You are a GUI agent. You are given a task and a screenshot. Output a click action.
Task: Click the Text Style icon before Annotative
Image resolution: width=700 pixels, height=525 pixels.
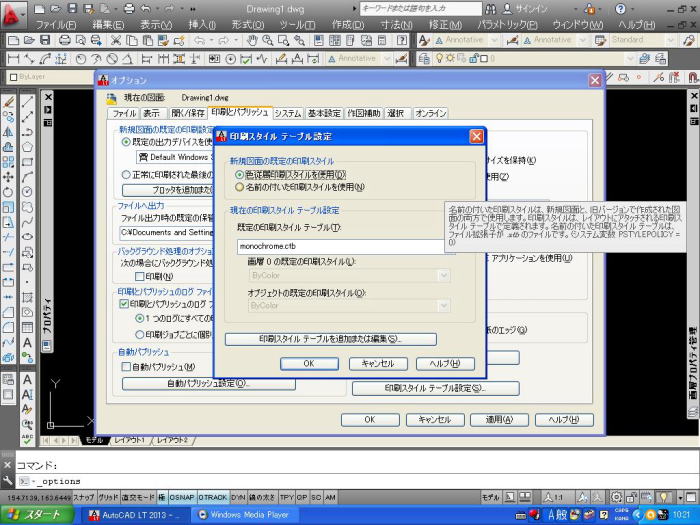(424, 41)
